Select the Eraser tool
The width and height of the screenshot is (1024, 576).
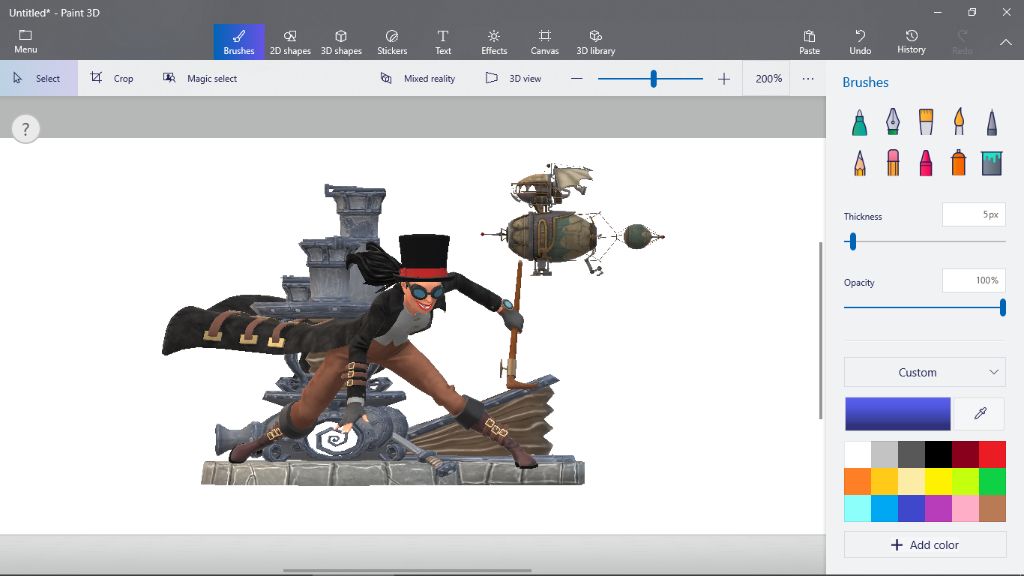pos(893,163)
